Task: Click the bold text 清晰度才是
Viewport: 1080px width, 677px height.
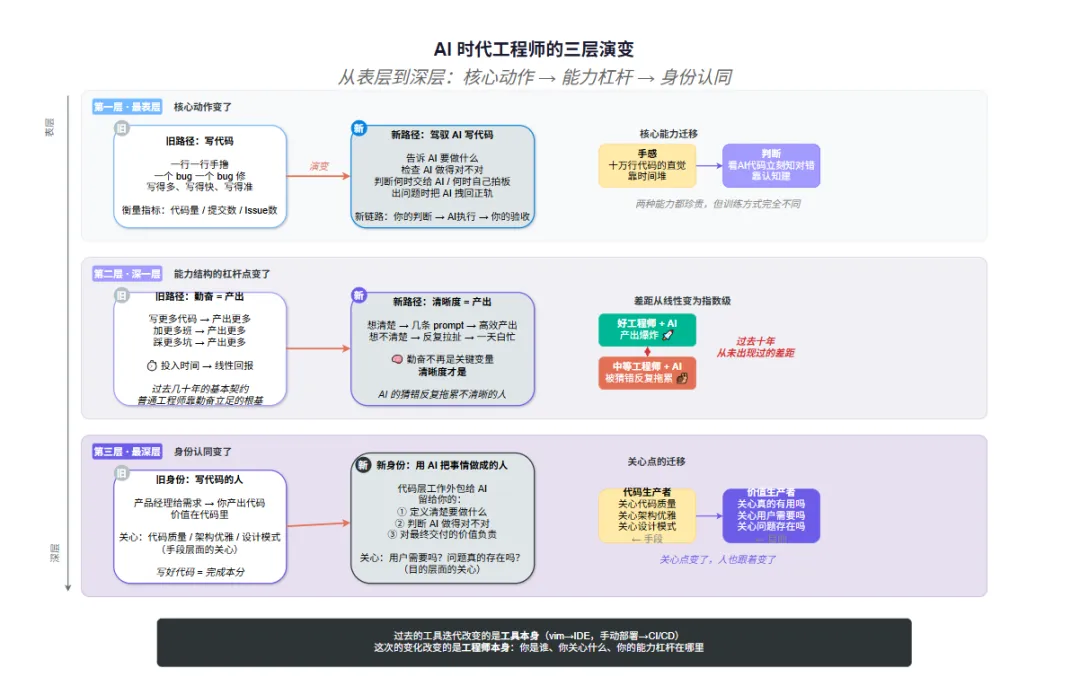Action: pyautogui.click(x=442, y=372)
